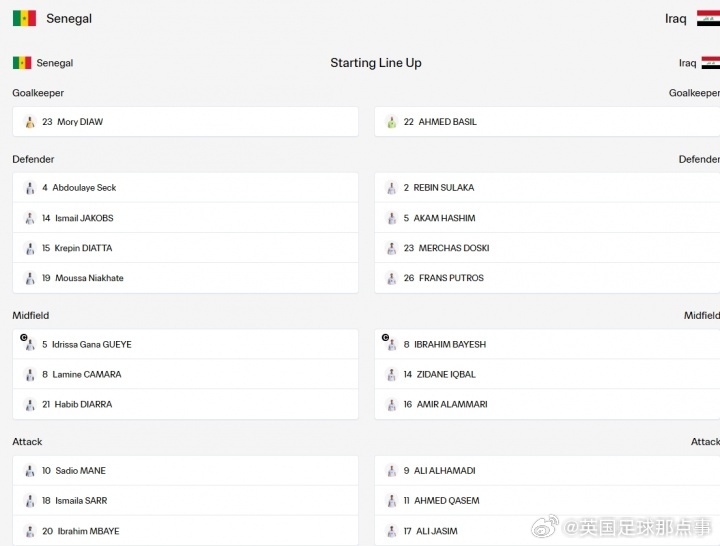Click AMIR ALAMMARI player icon
720x546 pixels.
pos(392,405)
